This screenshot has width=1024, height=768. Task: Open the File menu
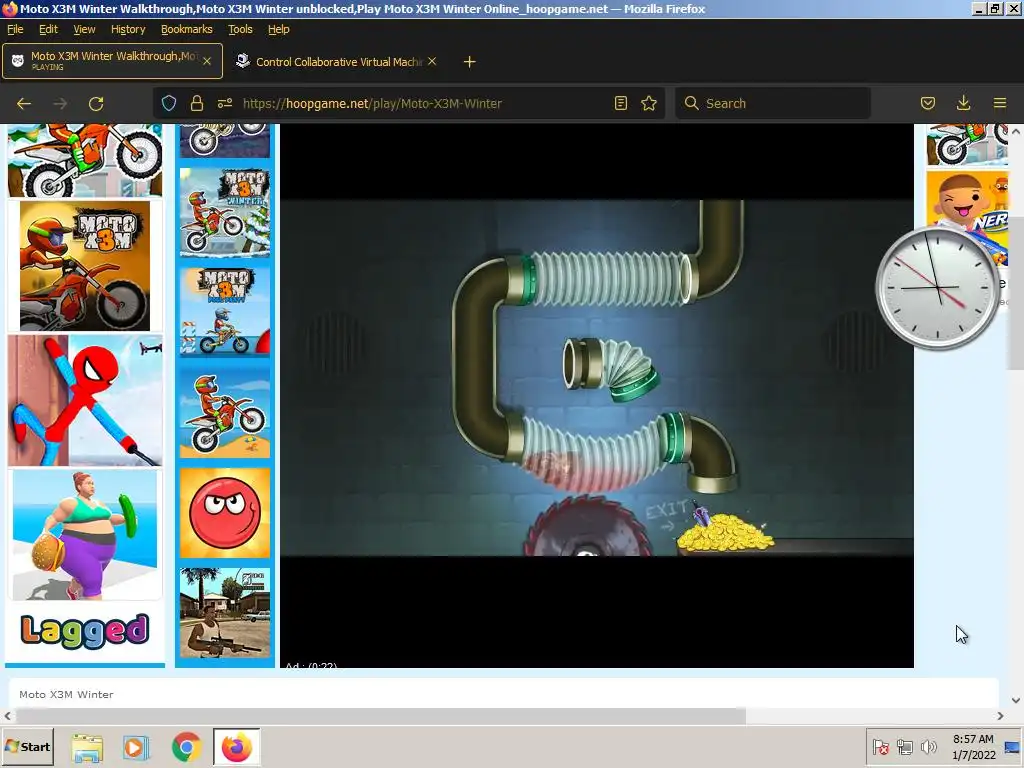(15, 29)
